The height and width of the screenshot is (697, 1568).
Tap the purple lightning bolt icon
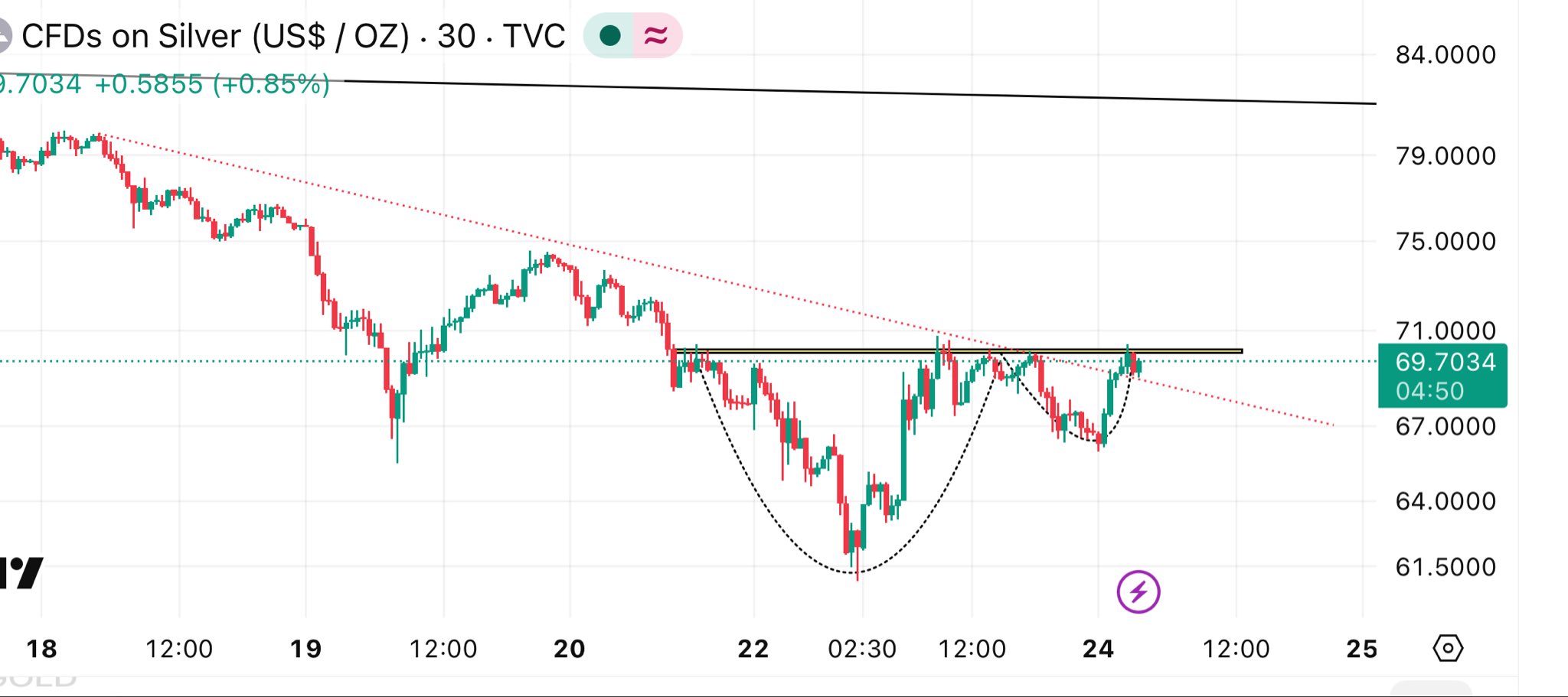point(1138,591)
